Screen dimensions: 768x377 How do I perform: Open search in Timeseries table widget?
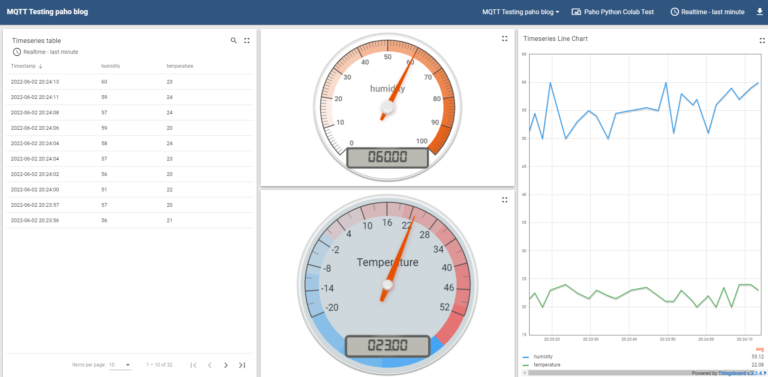234,41
